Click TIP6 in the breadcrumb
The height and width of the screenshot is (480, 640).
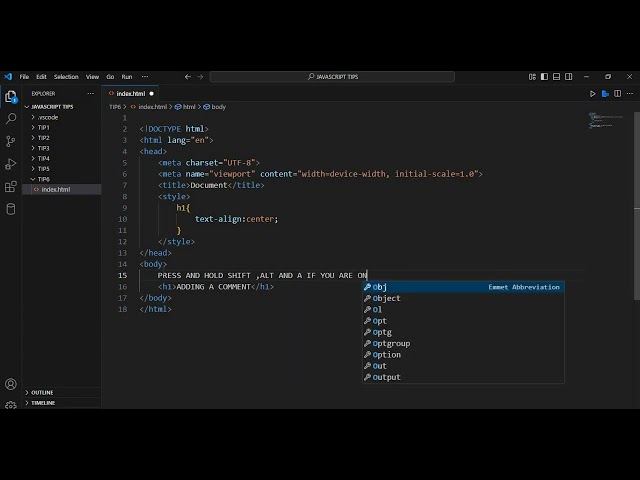pyautogui.click(x=115, y=107)
